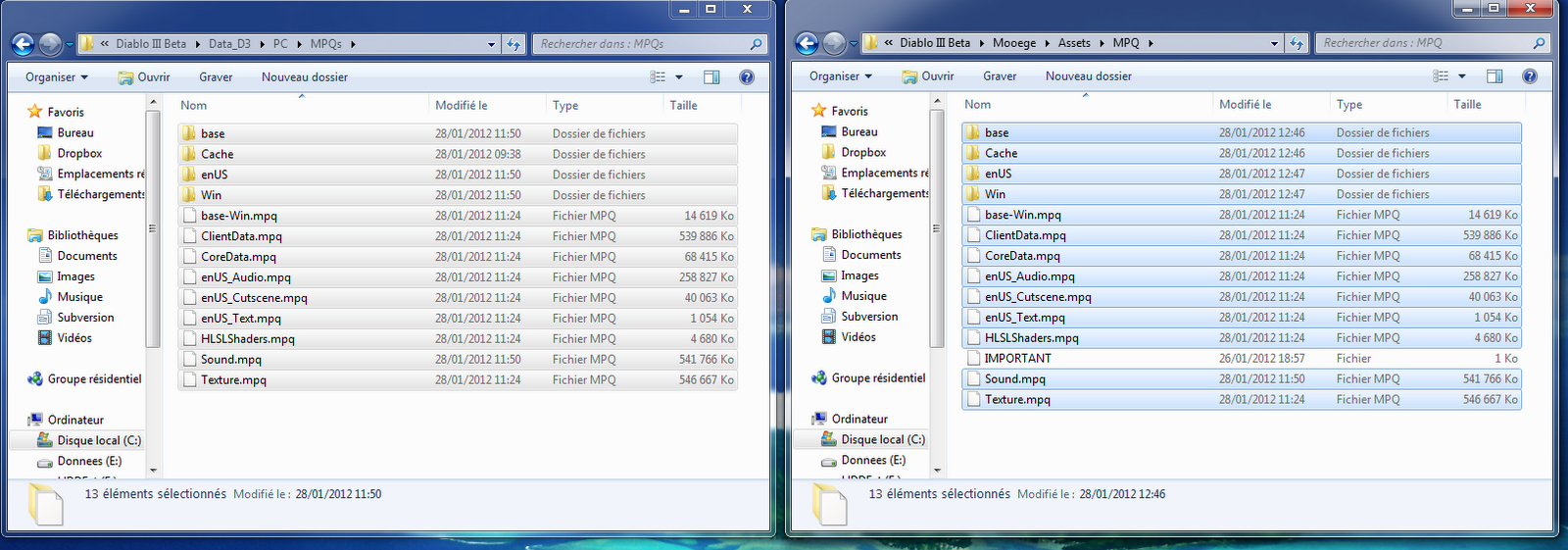This screenshot has width=1568, height=550.
Task: Open view options dropdown arrow in left window
Action: (x=678, y=77)
